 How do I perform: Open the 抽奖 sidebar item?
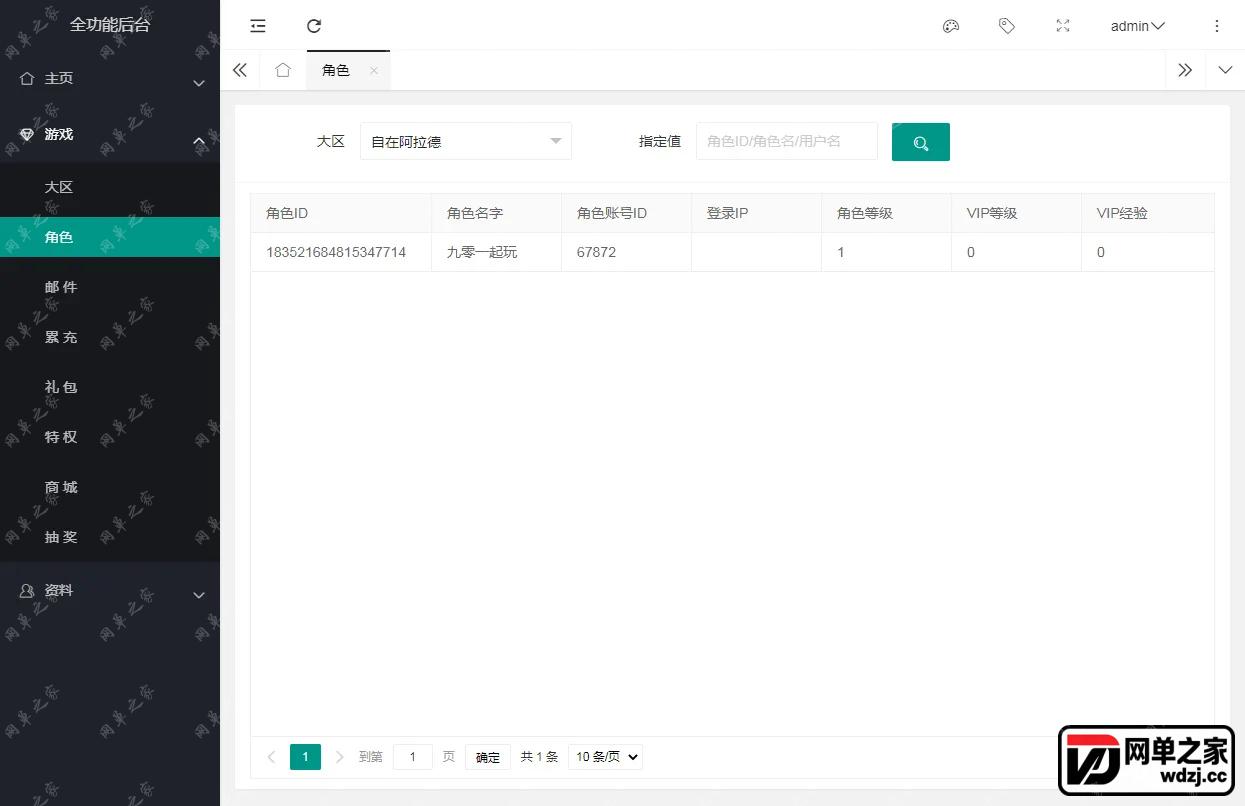click(110, 537)
